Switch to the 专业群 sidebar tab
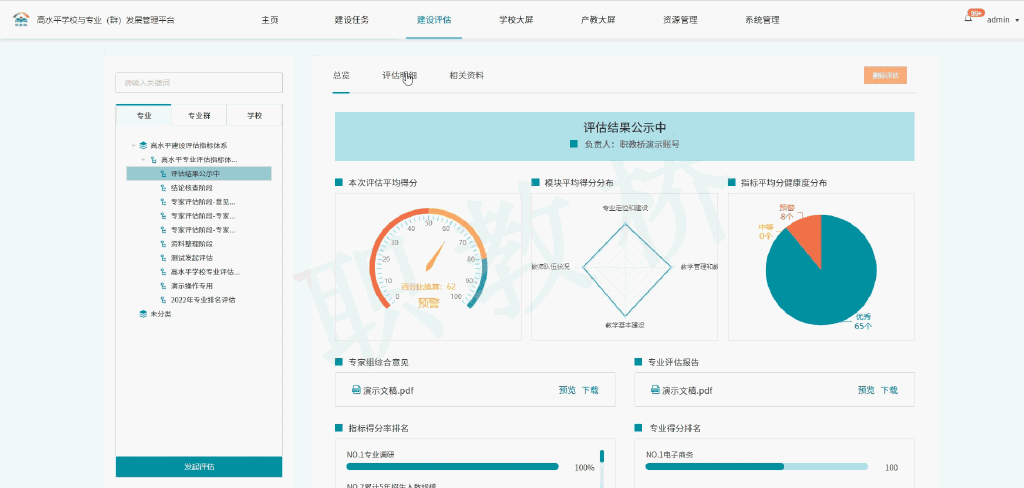The image size is (1024, 488). [x=199, y=115]
